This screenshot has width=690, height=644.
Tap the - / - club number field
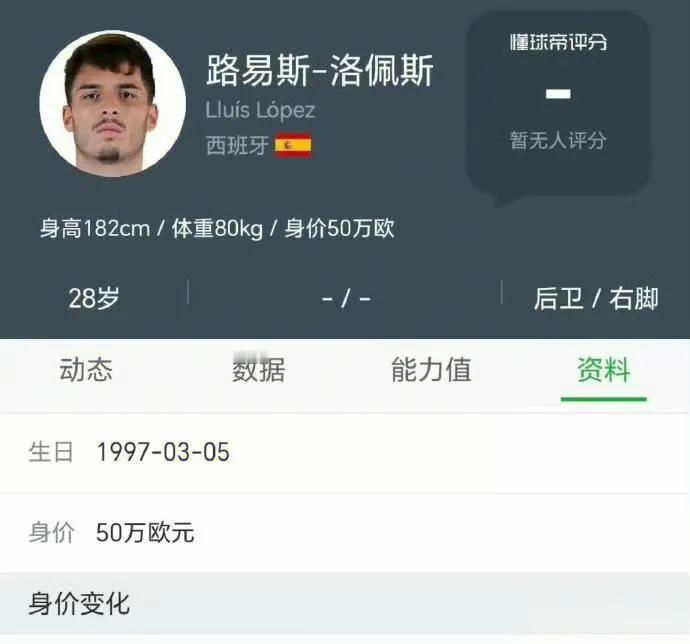coord(346,299)
